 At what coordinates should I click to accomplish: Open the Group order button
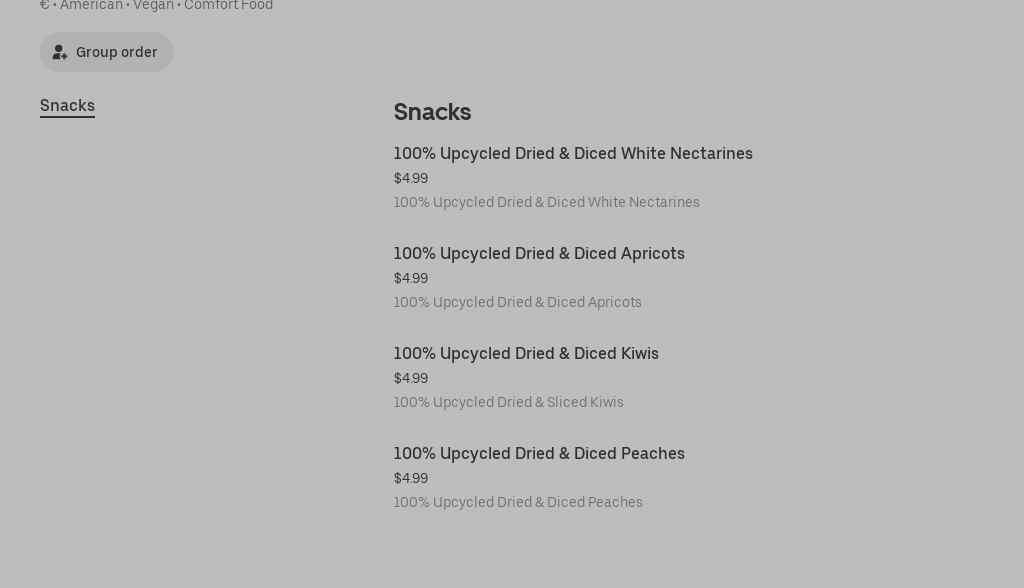coord(106,52)
